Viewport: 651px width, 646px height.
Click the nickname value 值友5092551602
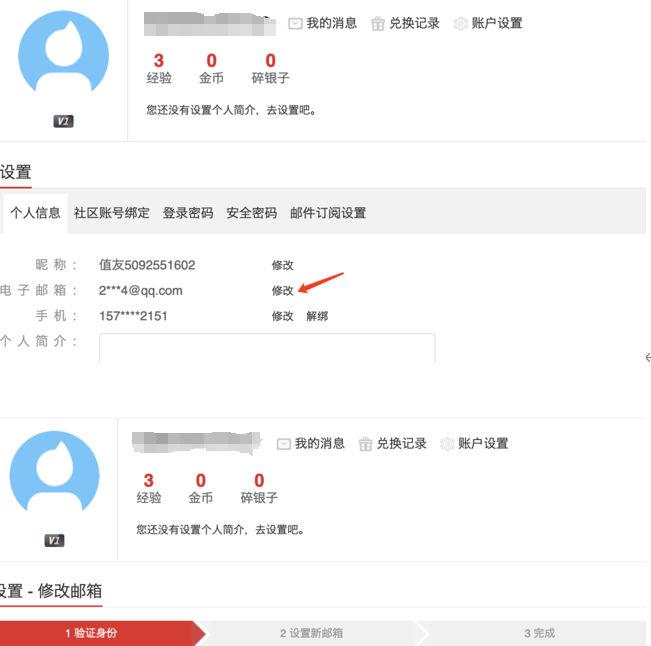point(147,265)
